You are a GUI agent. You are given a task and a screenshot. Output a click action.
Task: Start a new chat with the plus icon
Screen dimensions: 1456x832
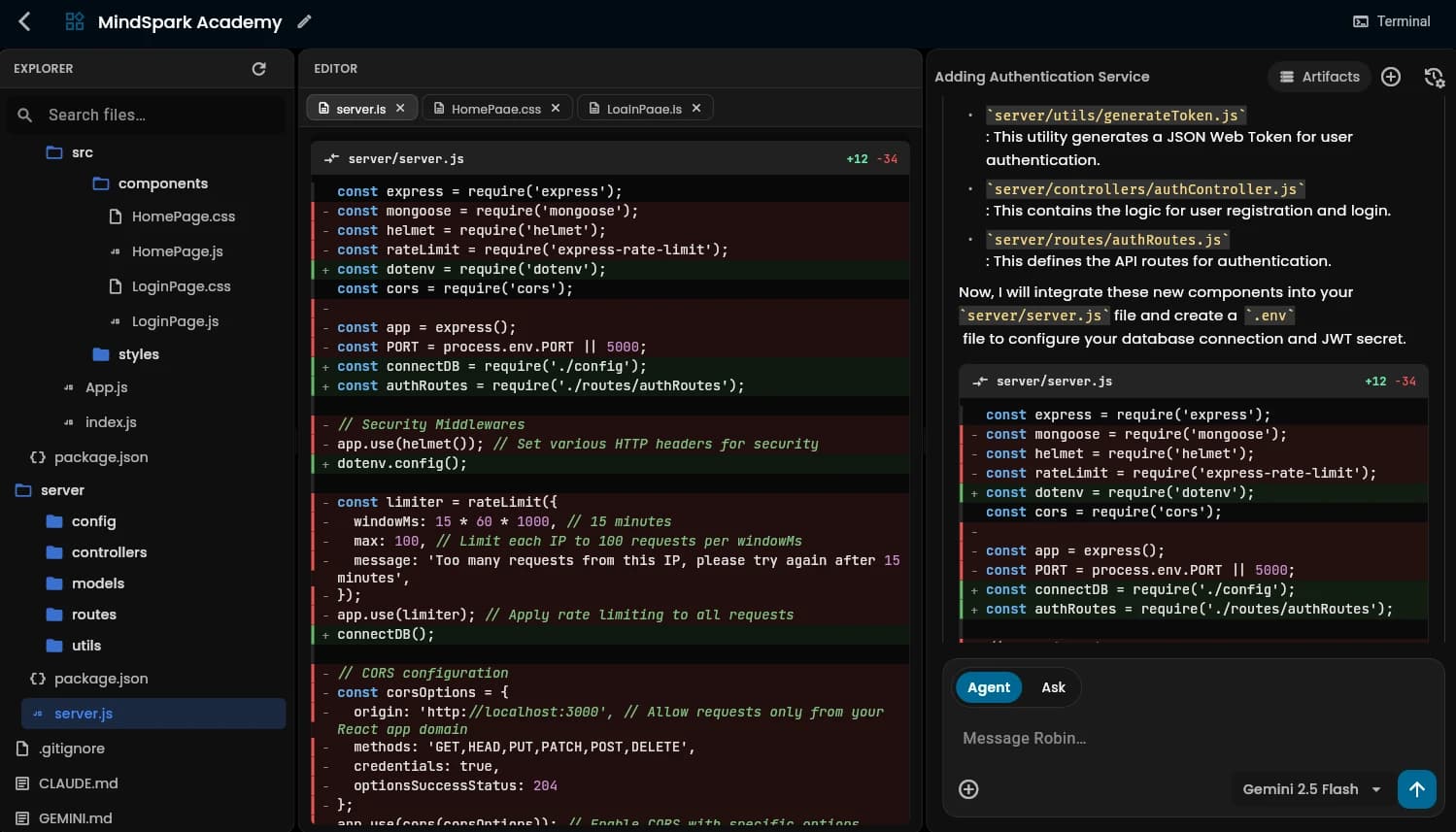(1390, 76)
